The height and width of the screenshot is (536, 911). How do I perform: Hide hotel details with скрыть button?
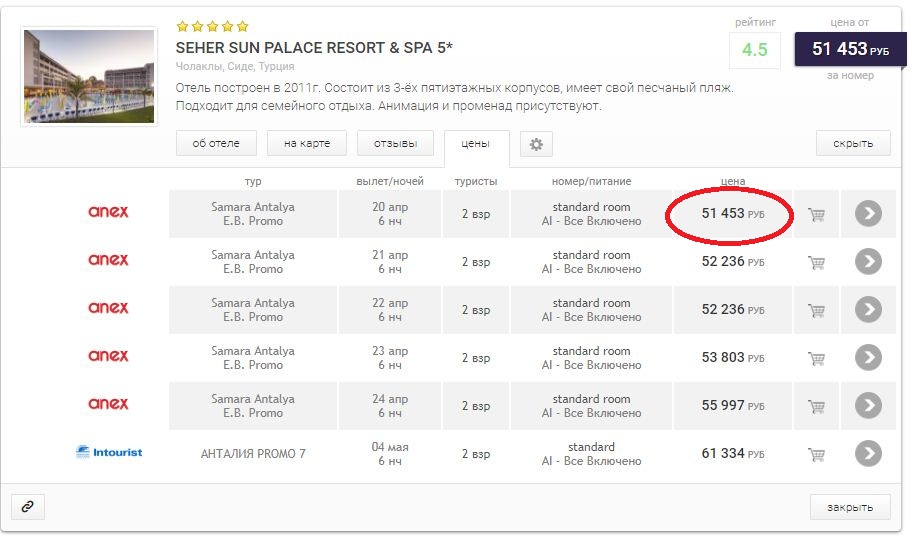click(x=853, y=143)
